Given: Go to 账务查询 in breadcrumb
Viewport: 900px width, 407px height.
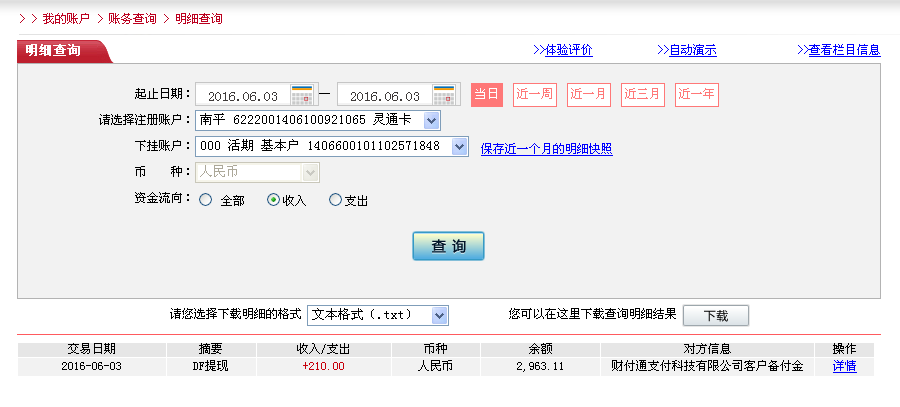Looking at the screenshot, I should (132, 18).
